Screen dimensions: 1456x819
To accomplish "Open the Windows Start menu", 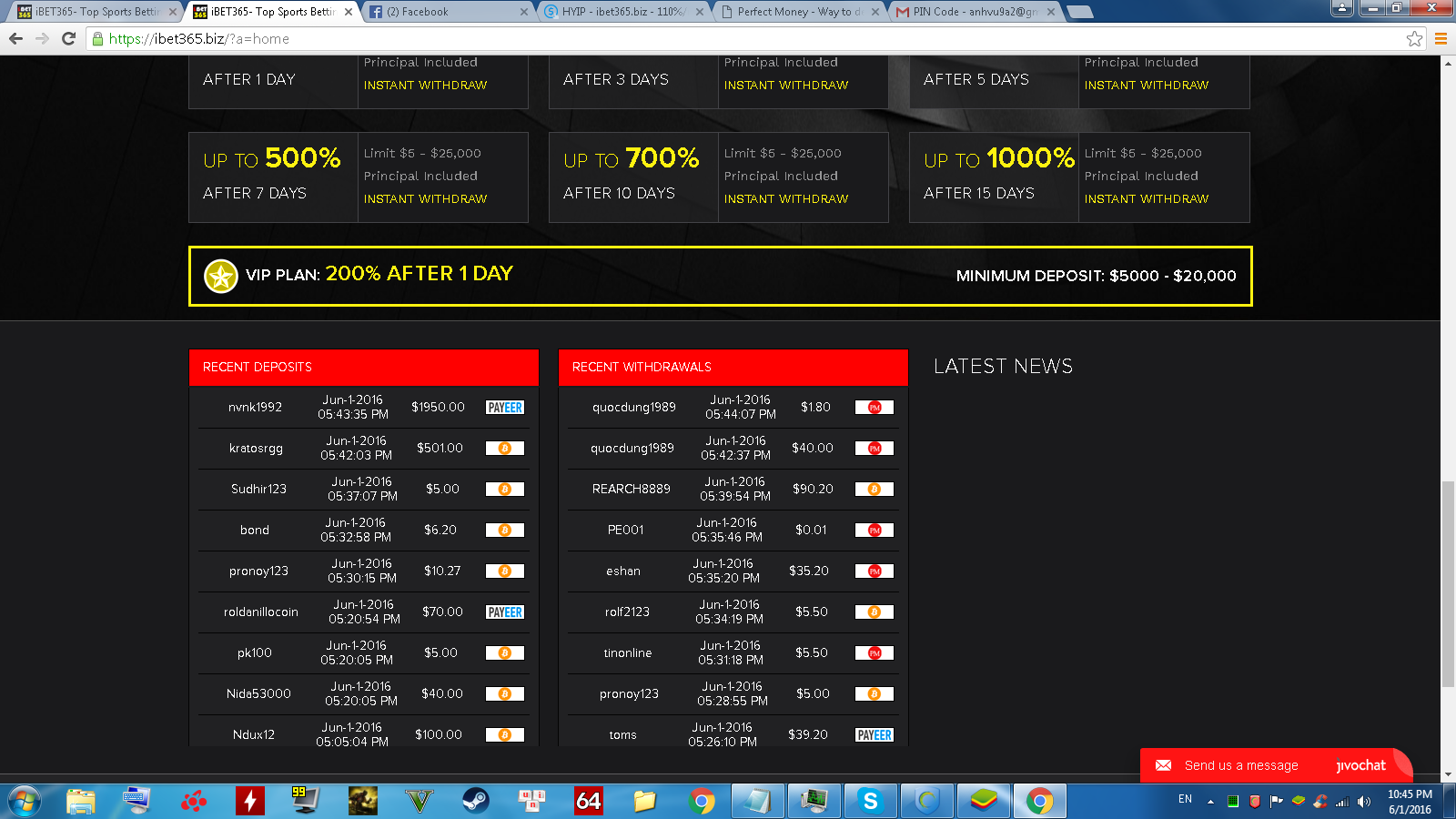I will pyautogui.click(x=25, y=801).
